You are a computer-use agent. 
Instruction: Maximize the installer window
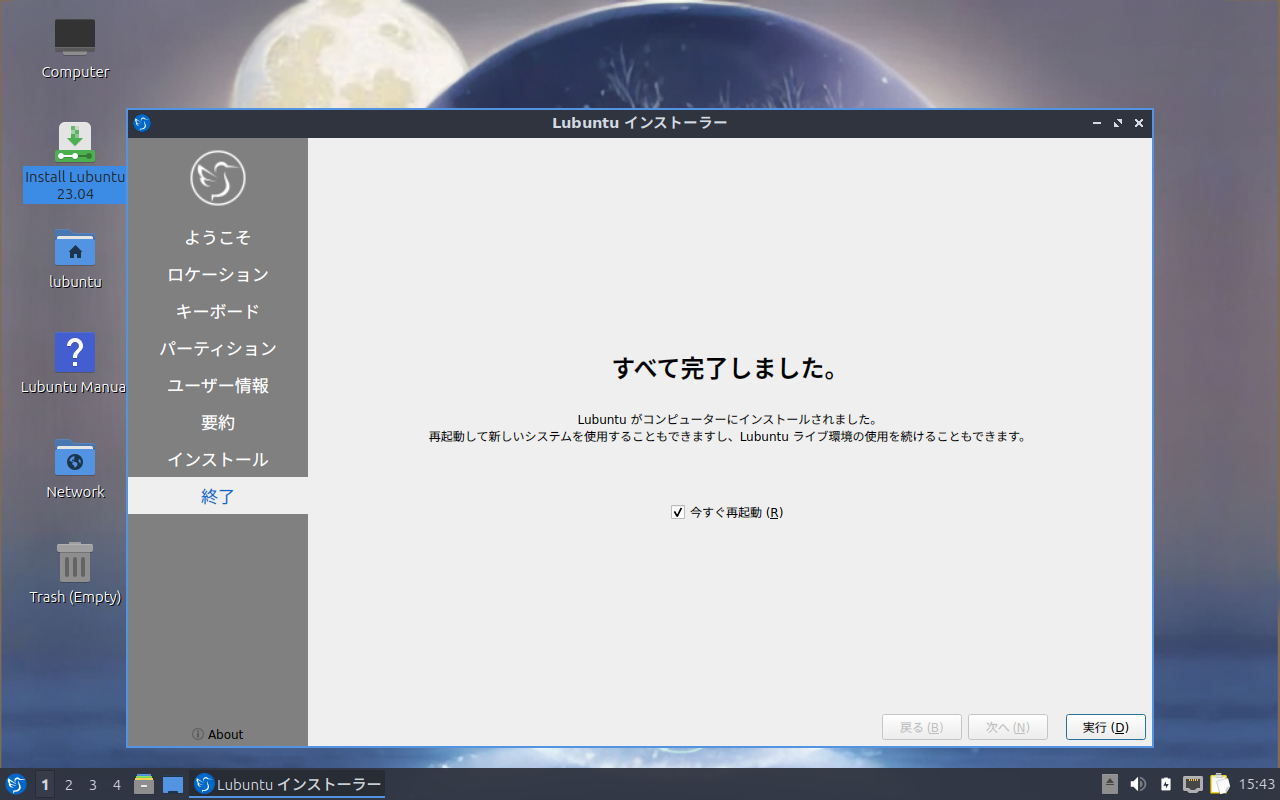1118,123
